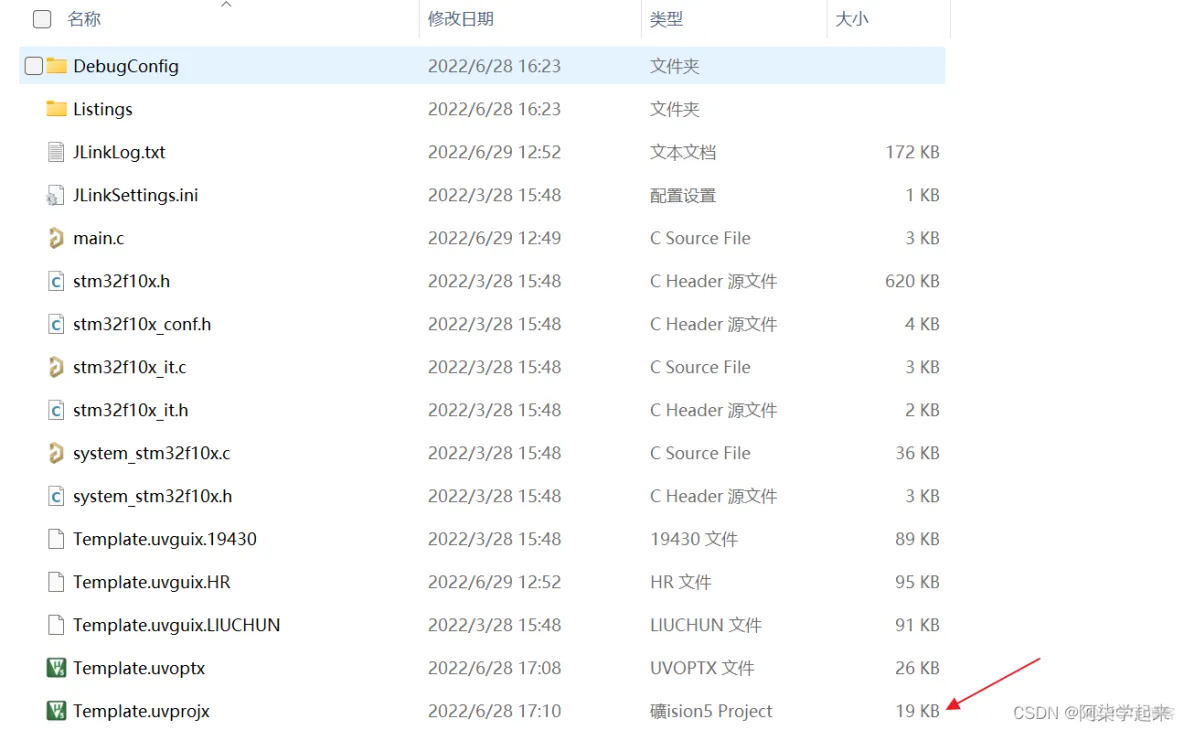
Task: Select the Listings folder name
Action: tap(103, 109)
